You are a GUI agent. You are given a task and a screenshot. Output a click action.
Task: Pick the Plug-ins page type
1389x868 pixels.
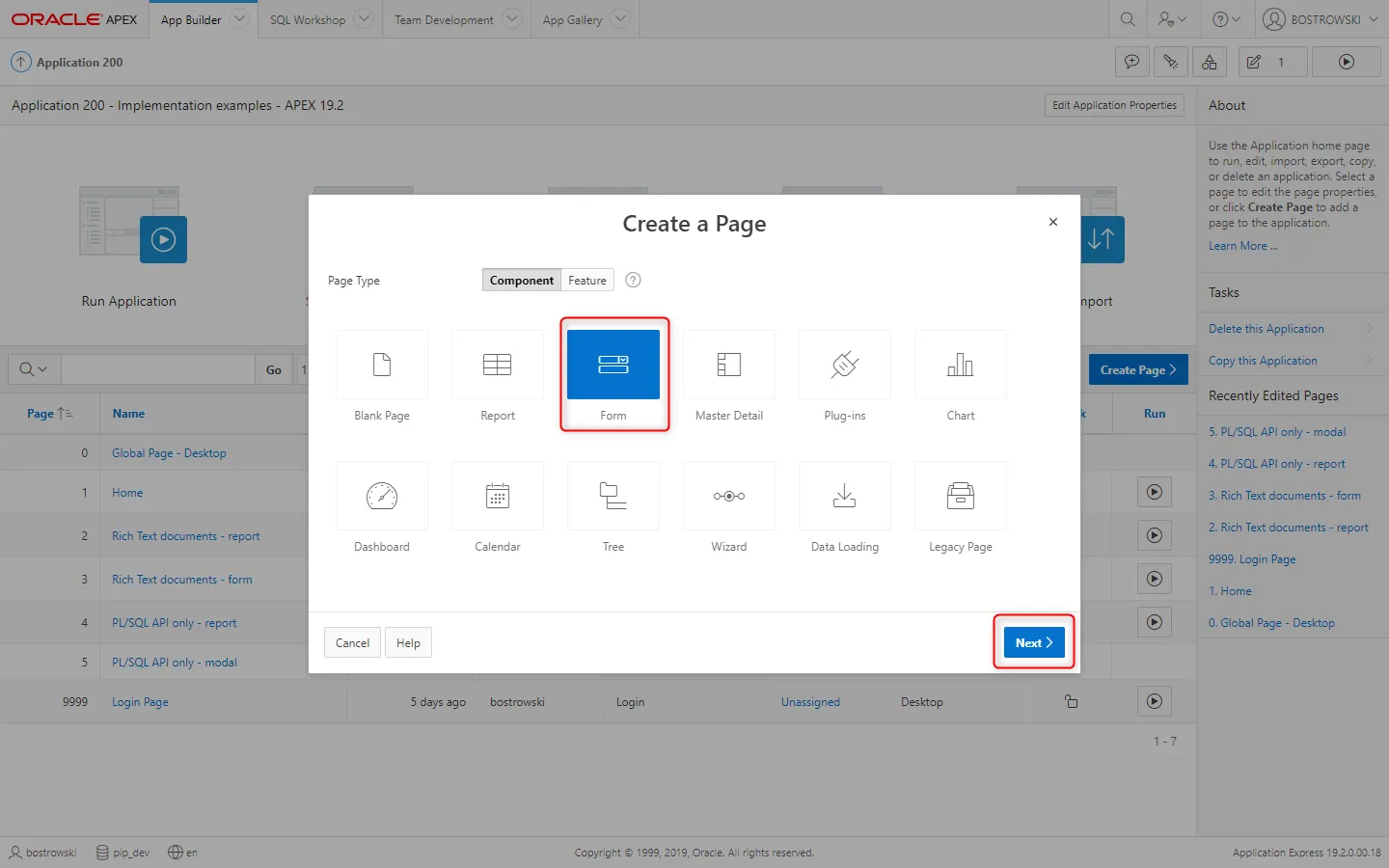tap(845, 365)
